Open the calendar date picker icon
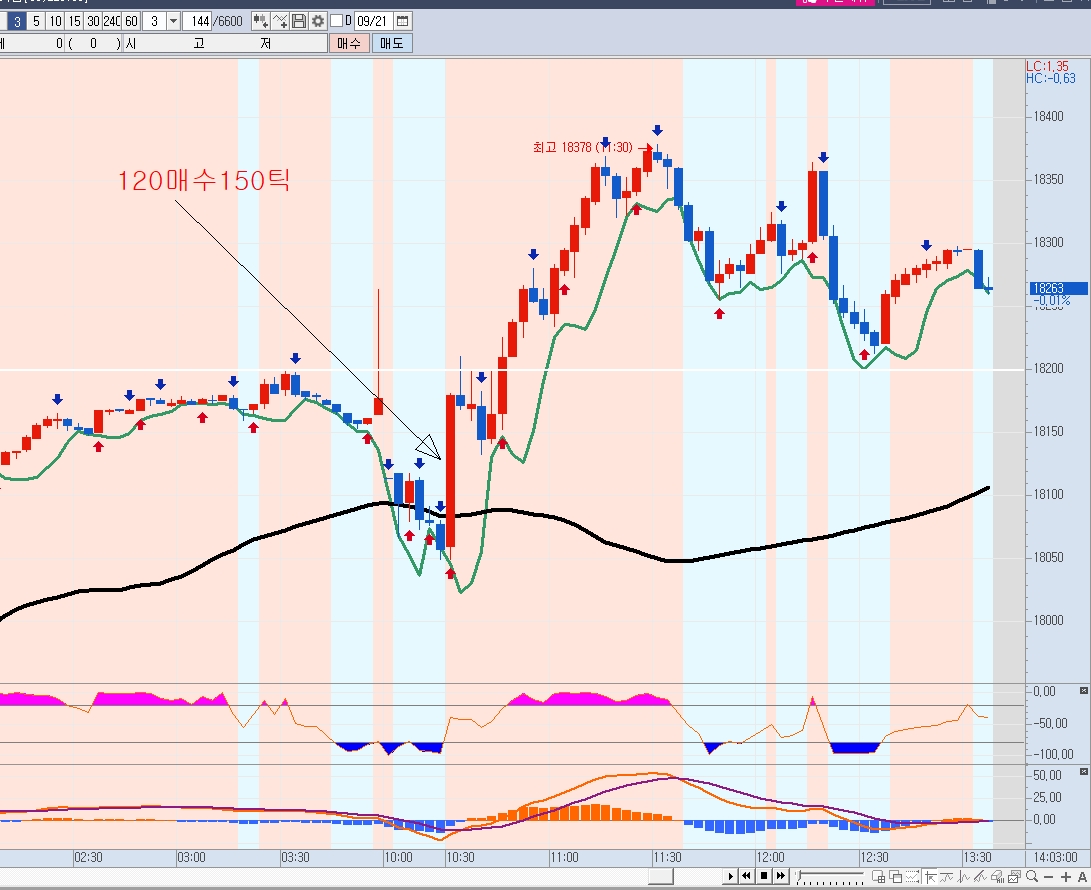1091x890 pixels. tap(402, 20)
